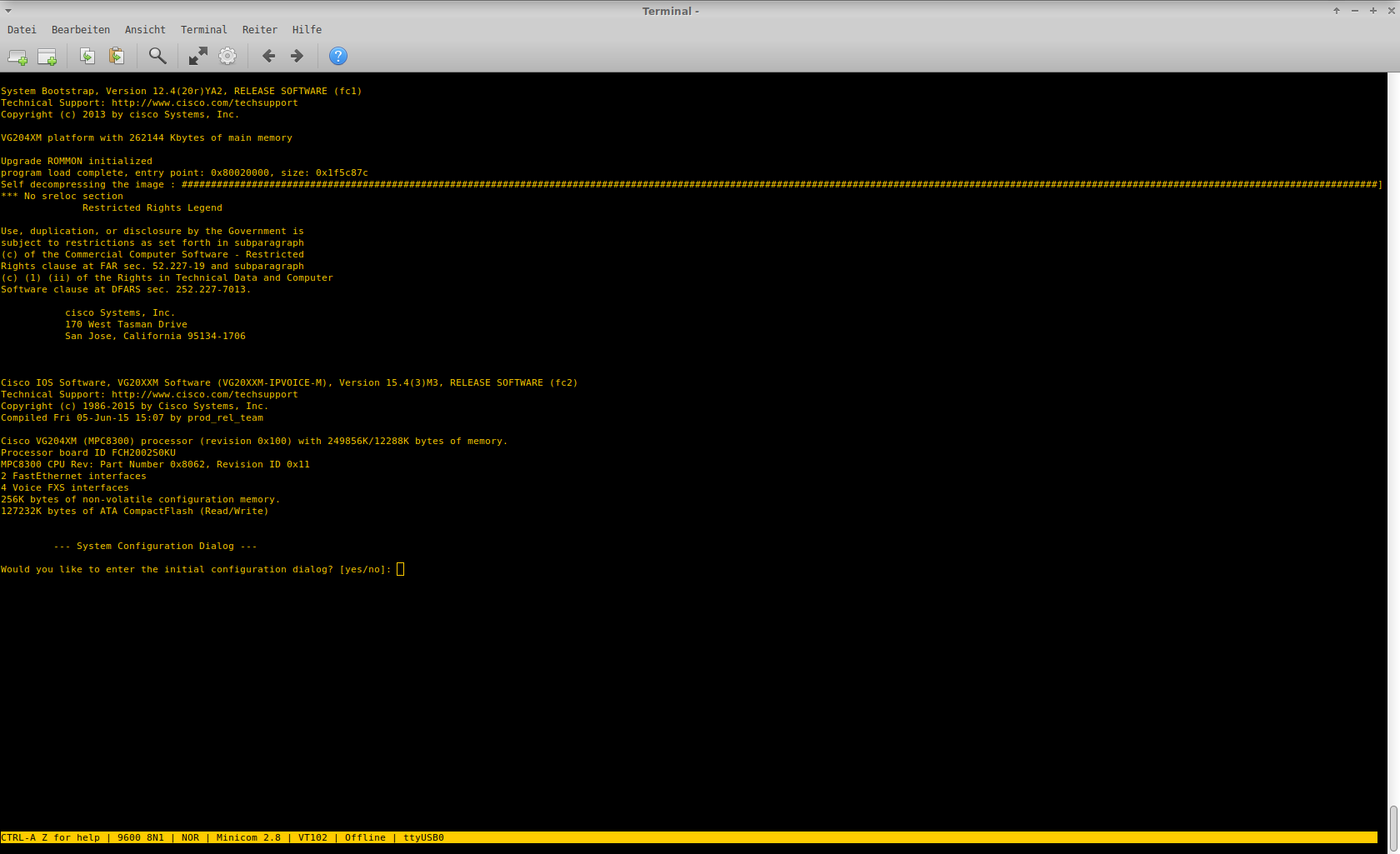Screen dimensions: 1400x854
Task: Click the "NOR" status bar entry
Action: 190,838
